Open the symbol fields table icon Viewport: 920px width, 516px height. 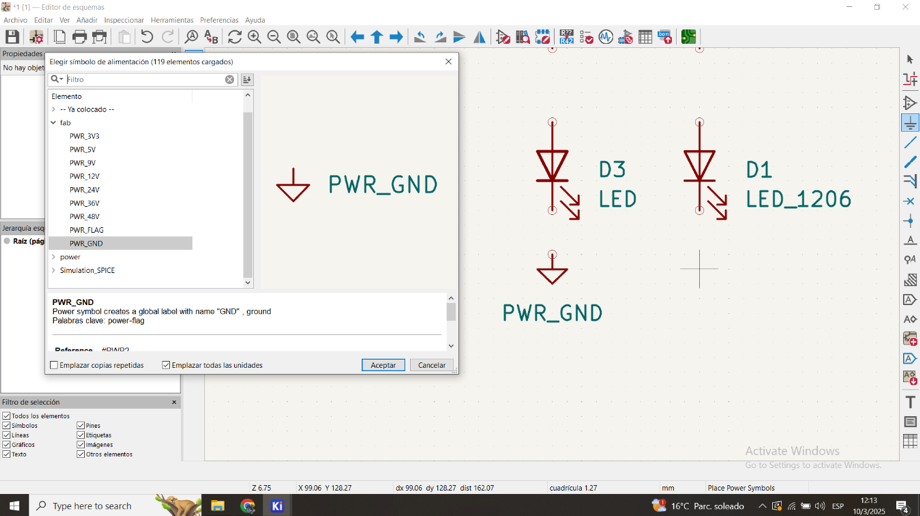[x=645, y=37]
